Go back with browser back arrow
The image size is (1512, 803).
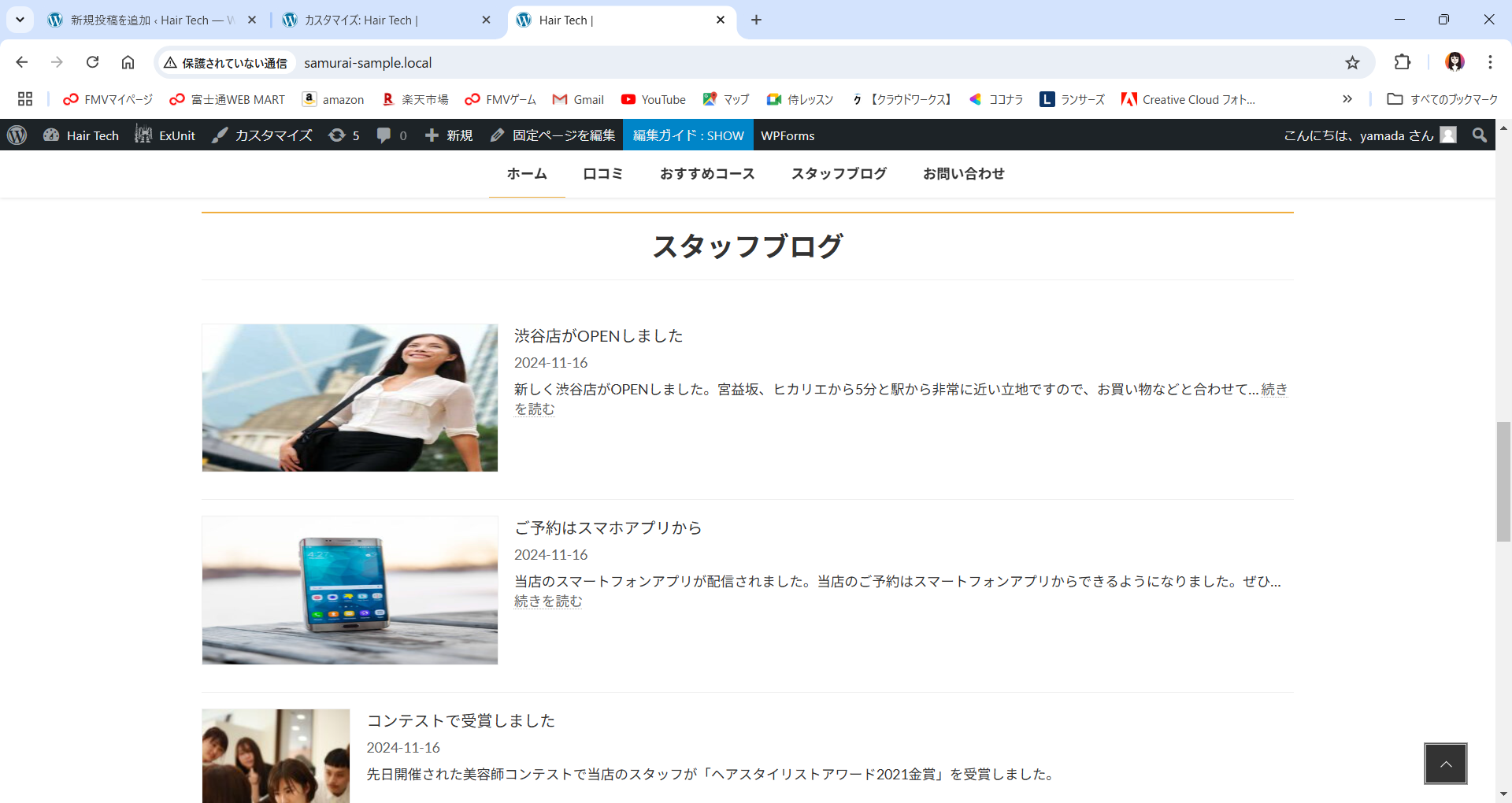pos(22,62)
